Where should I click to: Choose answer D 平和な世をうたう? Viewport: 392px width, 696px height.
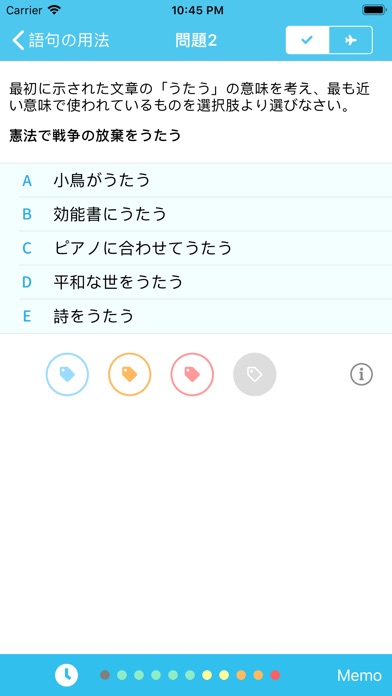click(x=196, y=282)
